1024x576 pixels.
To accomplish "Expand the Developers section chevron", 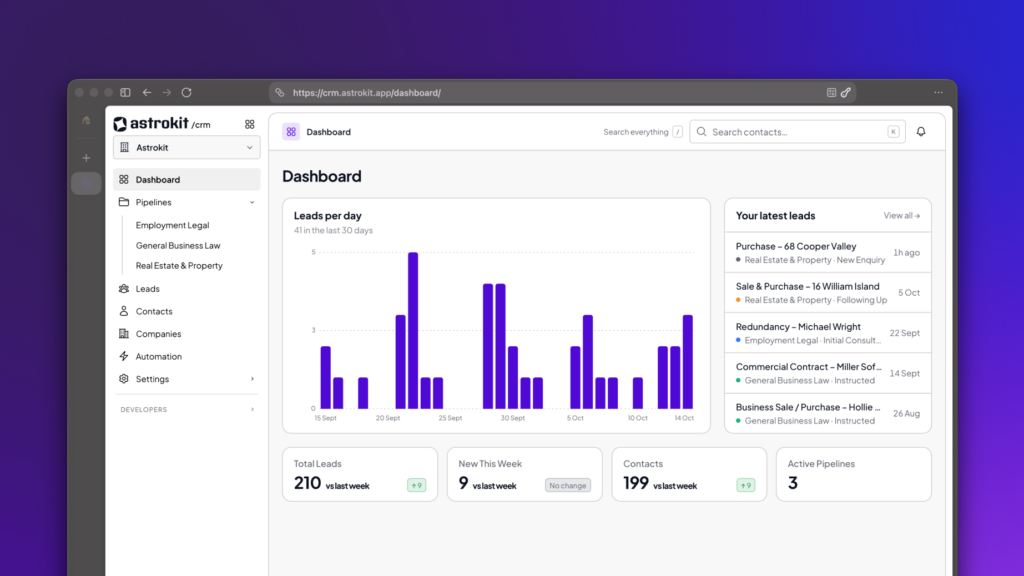I will pos(252,409).
